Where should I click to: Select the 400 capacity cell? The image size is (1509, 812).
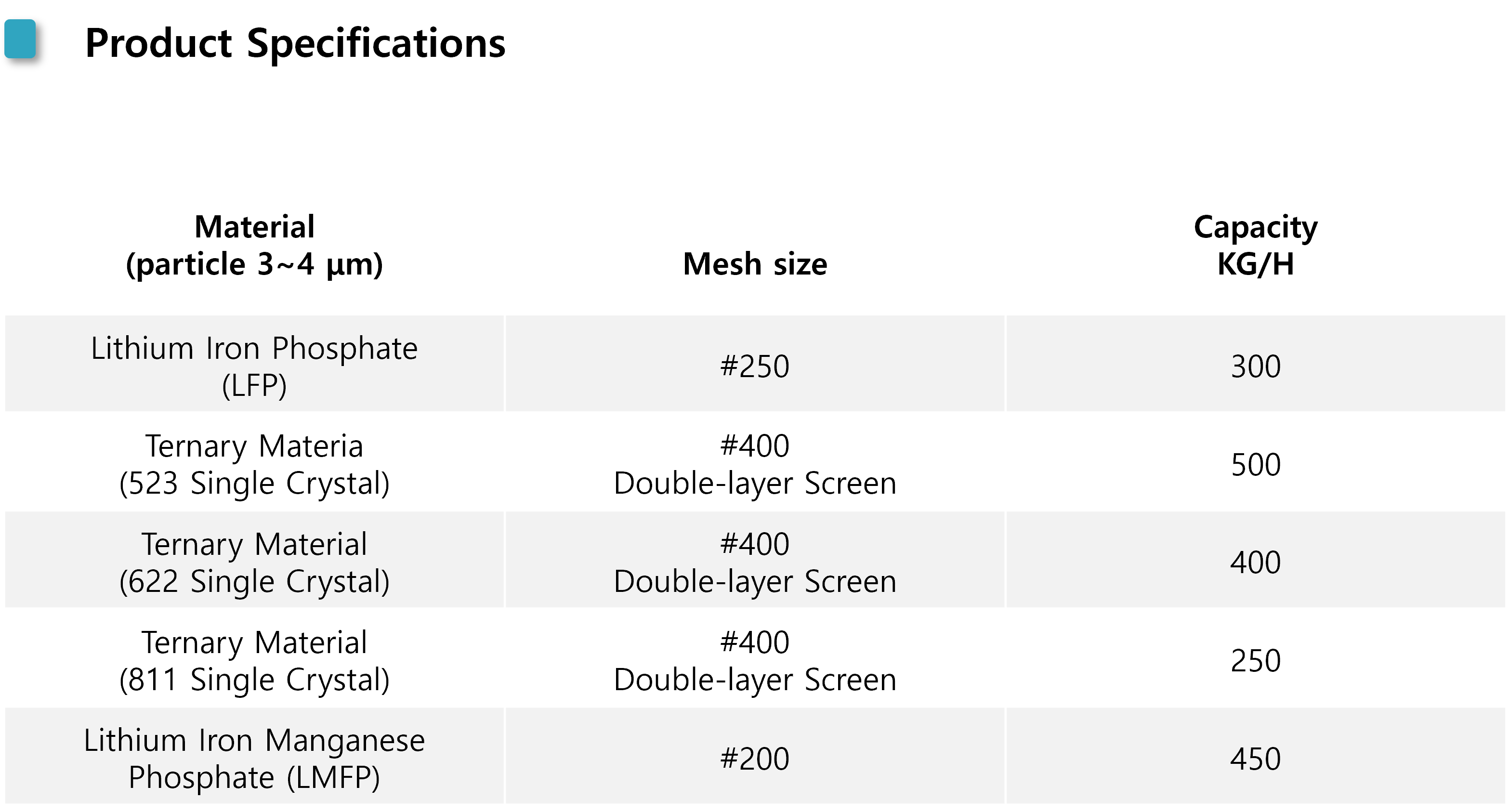click(1255, 562)
